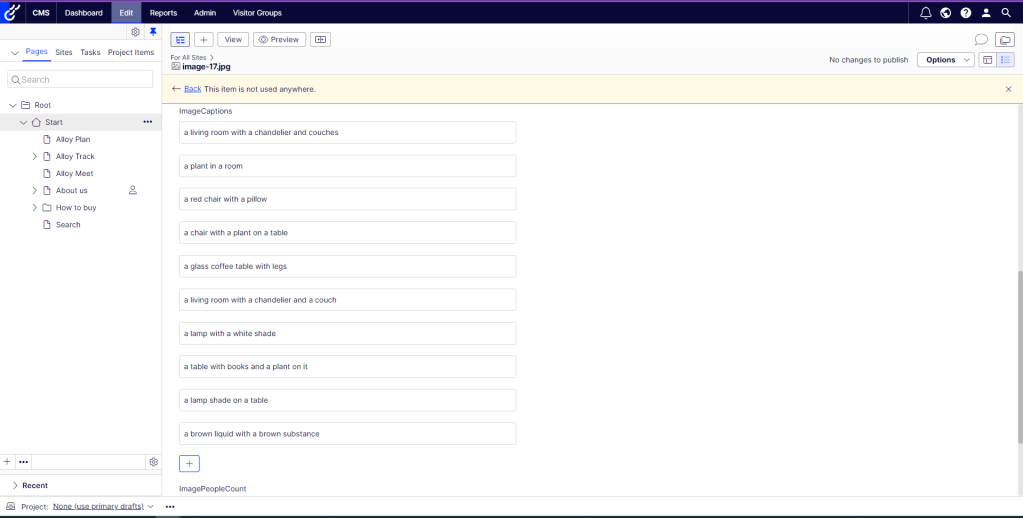Open the help question mark icon
Image resolution: width=1023 pixels, height=518 pixels.
pyautogui.click(x=965, y=13)
